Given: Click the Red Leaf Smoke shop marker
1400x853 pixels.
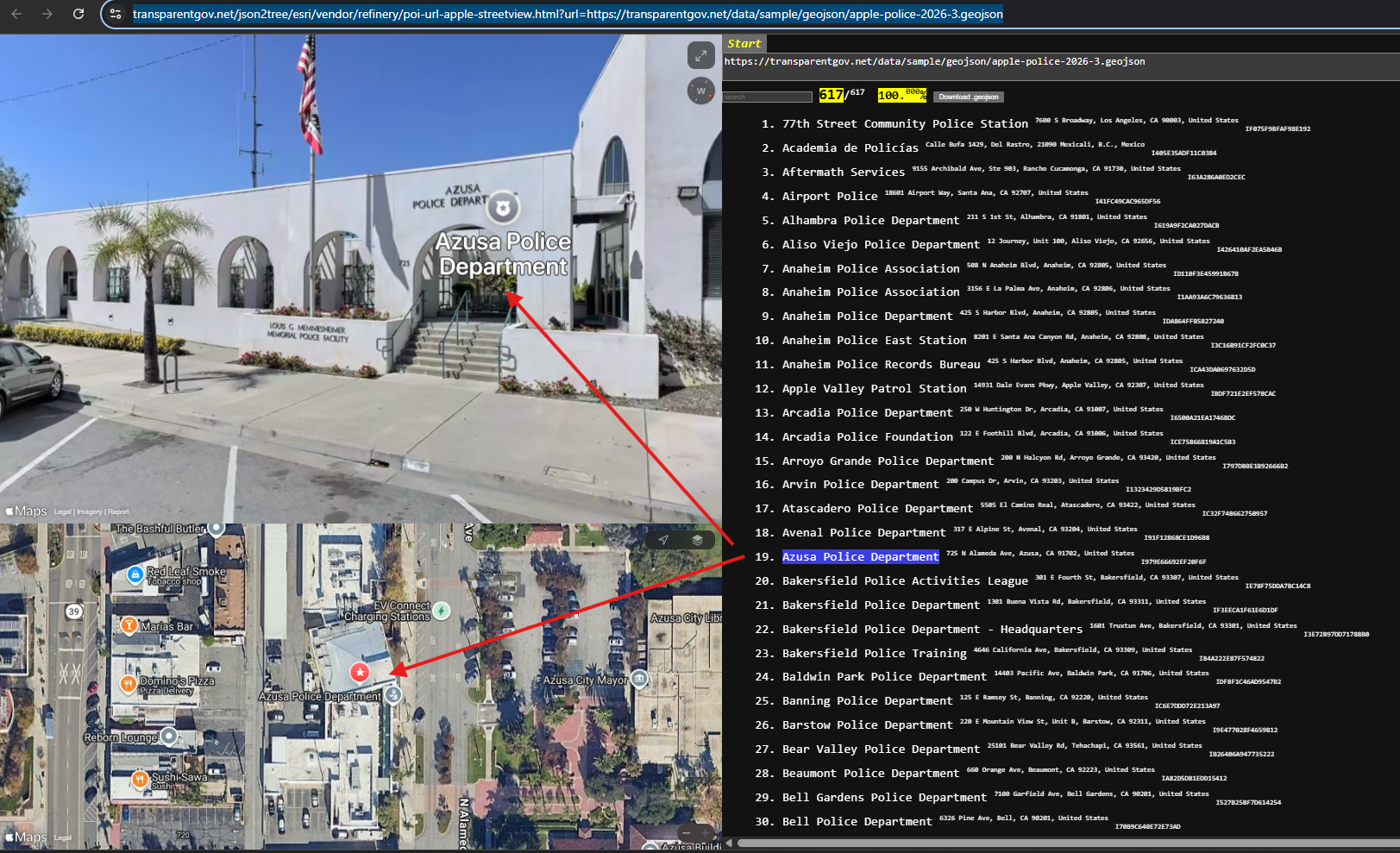Looking at the screenshot, I should (135, 574).
